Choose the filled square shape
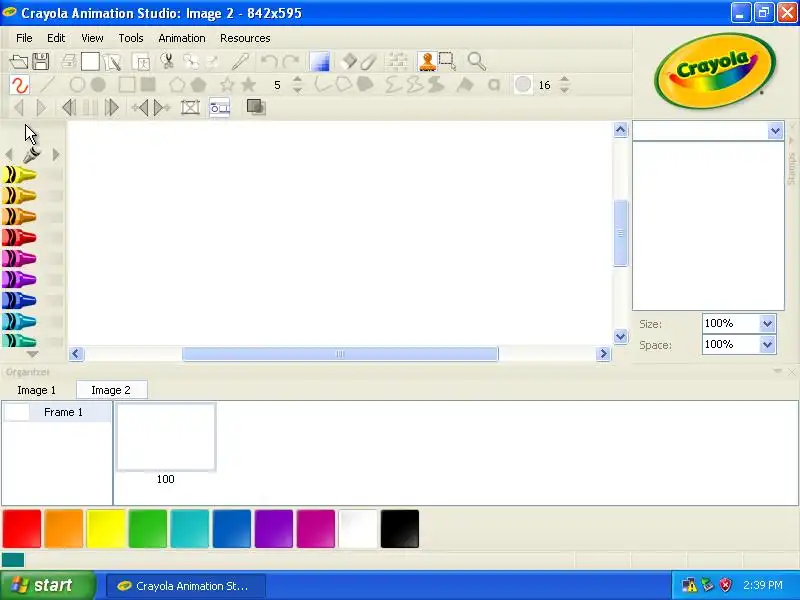Image resolution: width=800 pixels, height=600 pixels. click(x=148, y=85)
